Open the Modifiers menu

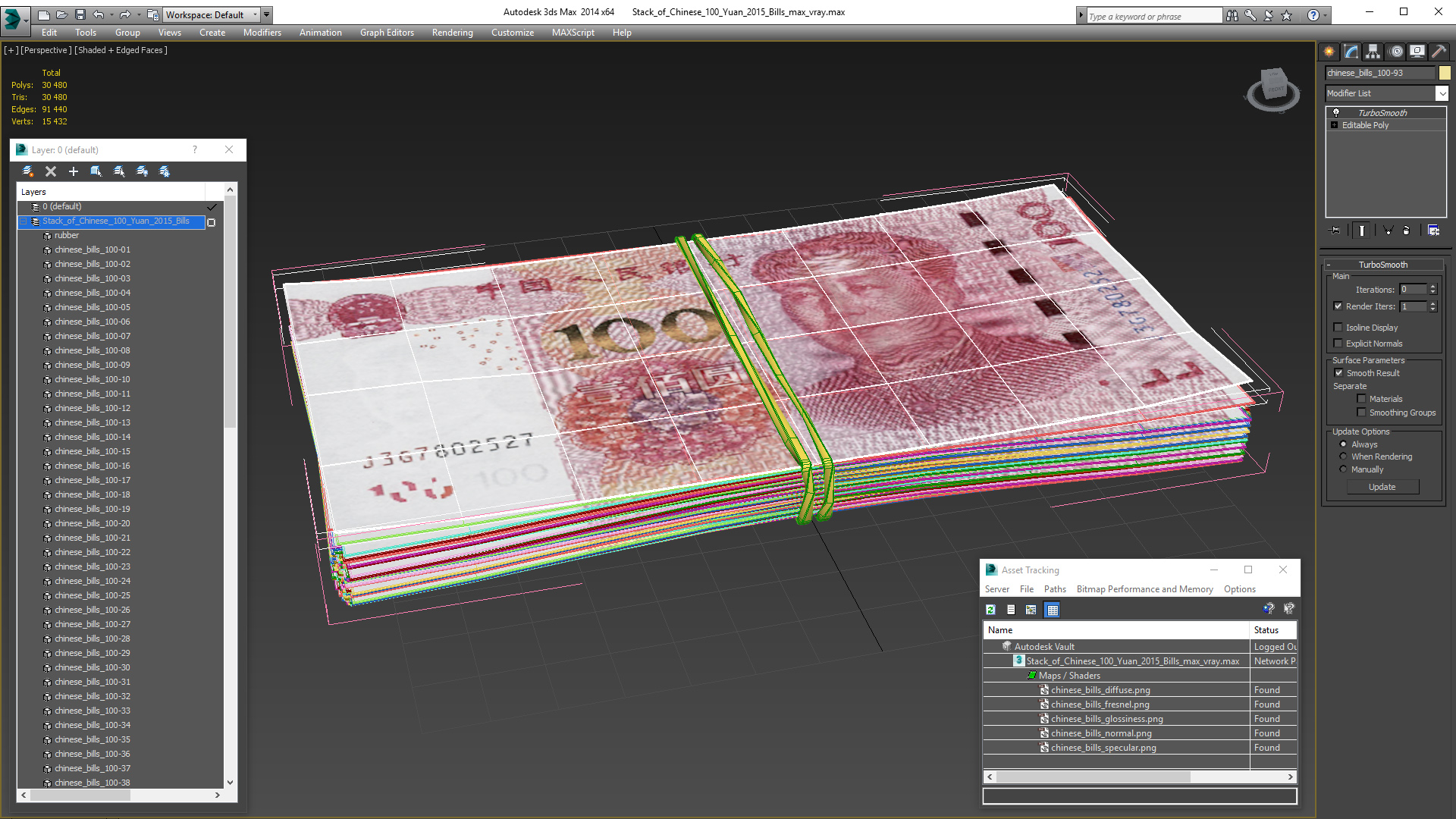pos(262,33)
